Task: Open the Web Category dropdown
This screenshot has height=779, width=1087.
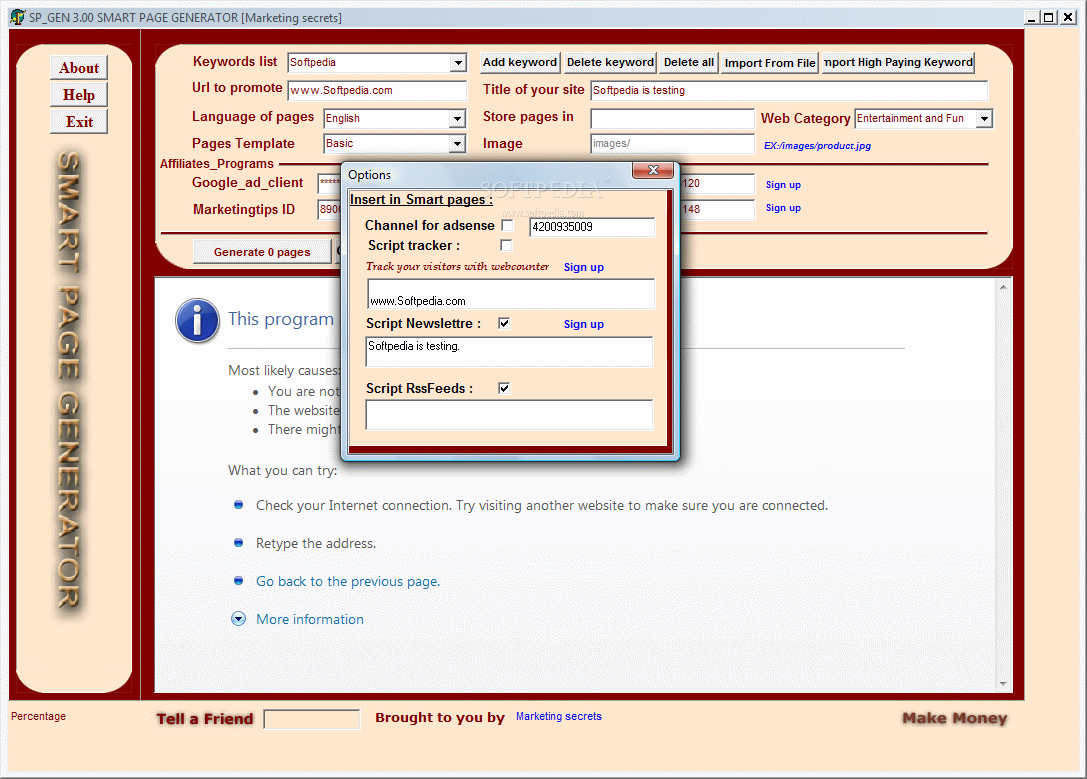Action: click(x=984, y=119)
